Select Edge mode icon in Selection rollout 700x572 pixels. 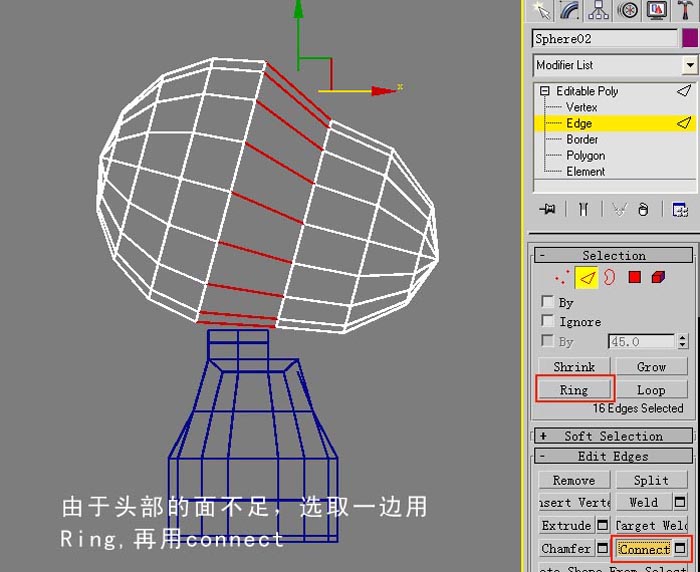coord(586,278)
